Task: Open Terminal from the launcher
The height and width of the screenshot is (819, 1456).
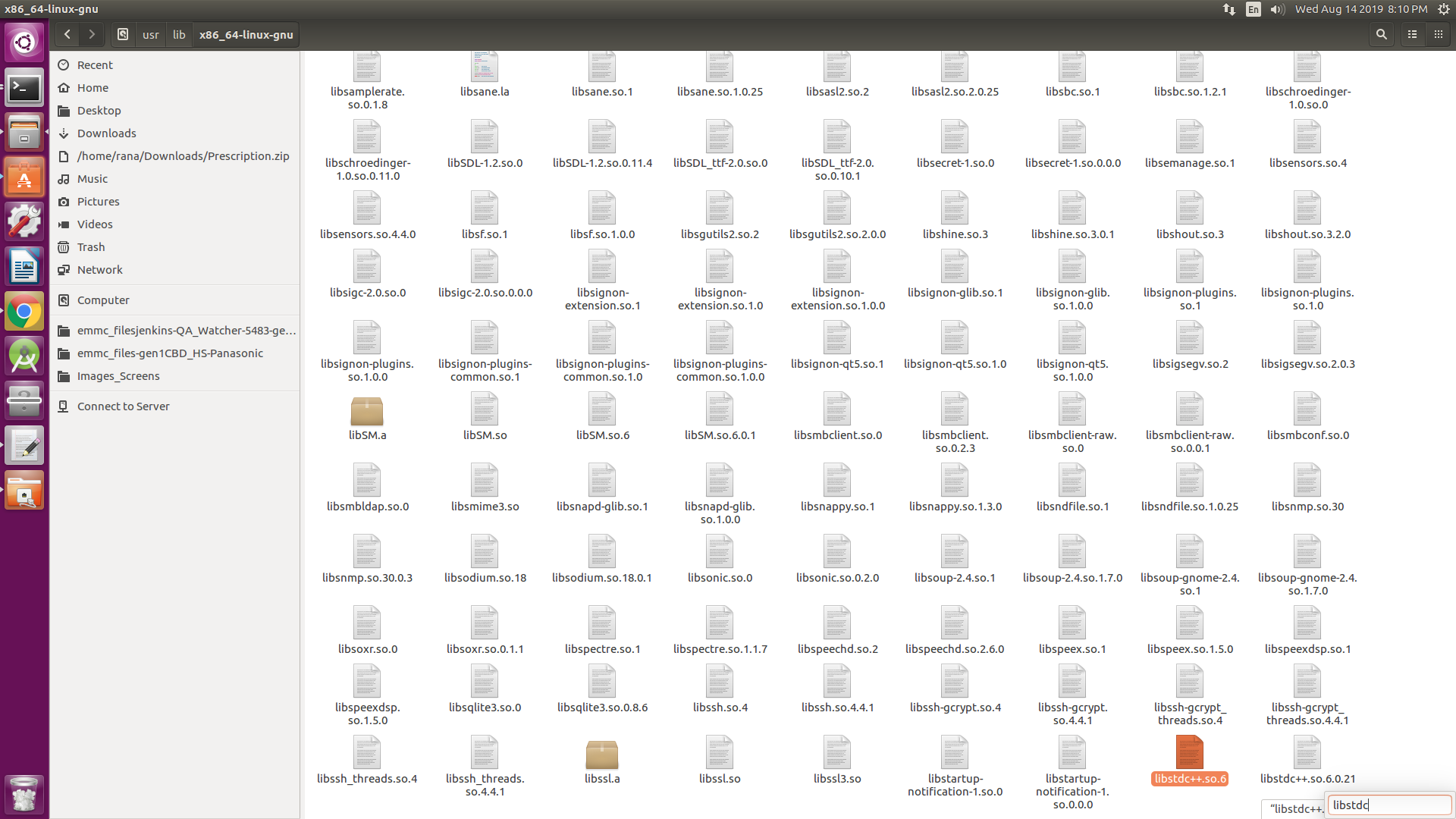Action: click(x=24, y=89)
